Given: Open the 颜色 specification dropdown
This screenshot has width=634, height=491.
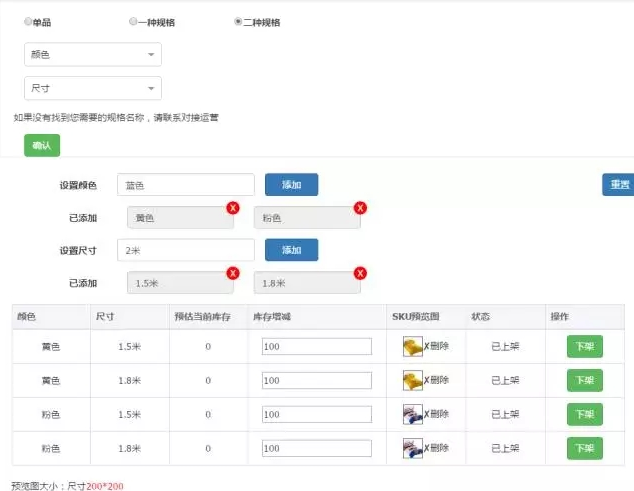Looking at the screenshot, I should 93,55.
